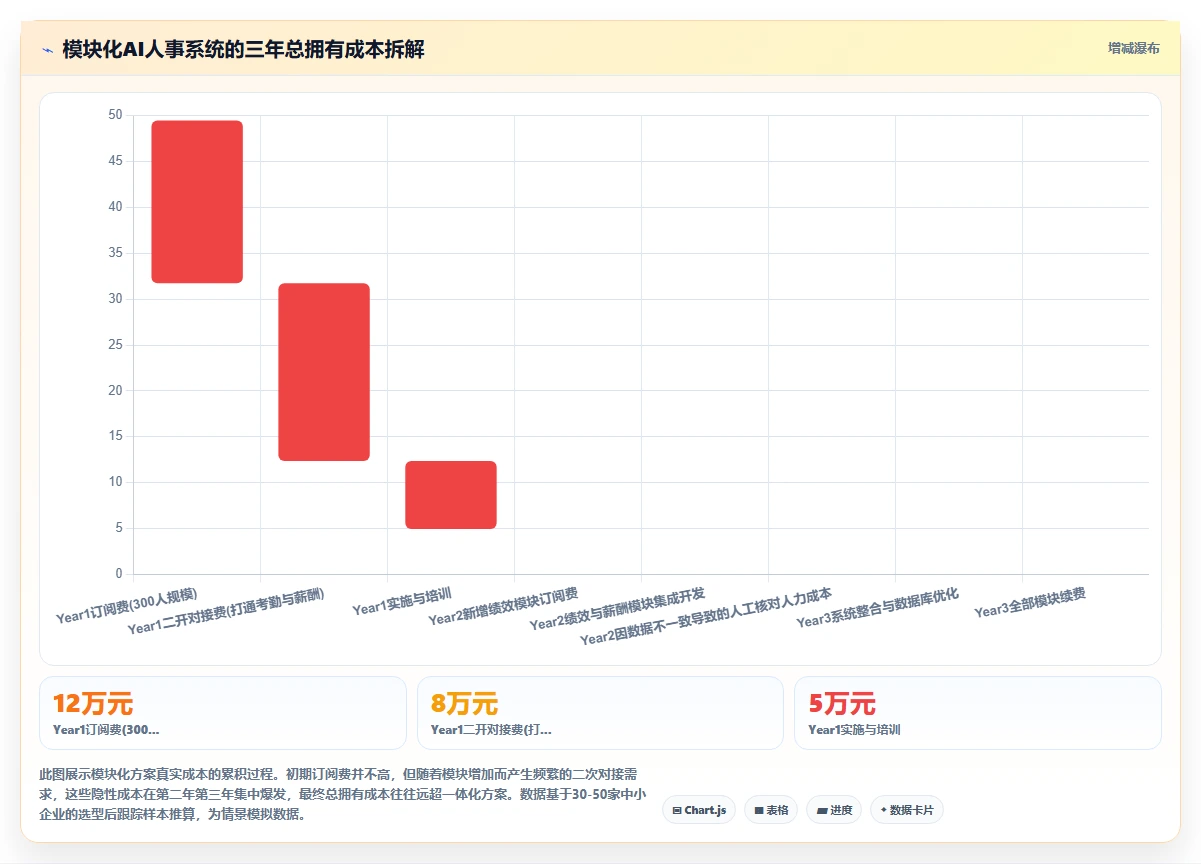
Task: Click the y-axis value 25
Action: [x=115, y=345]
